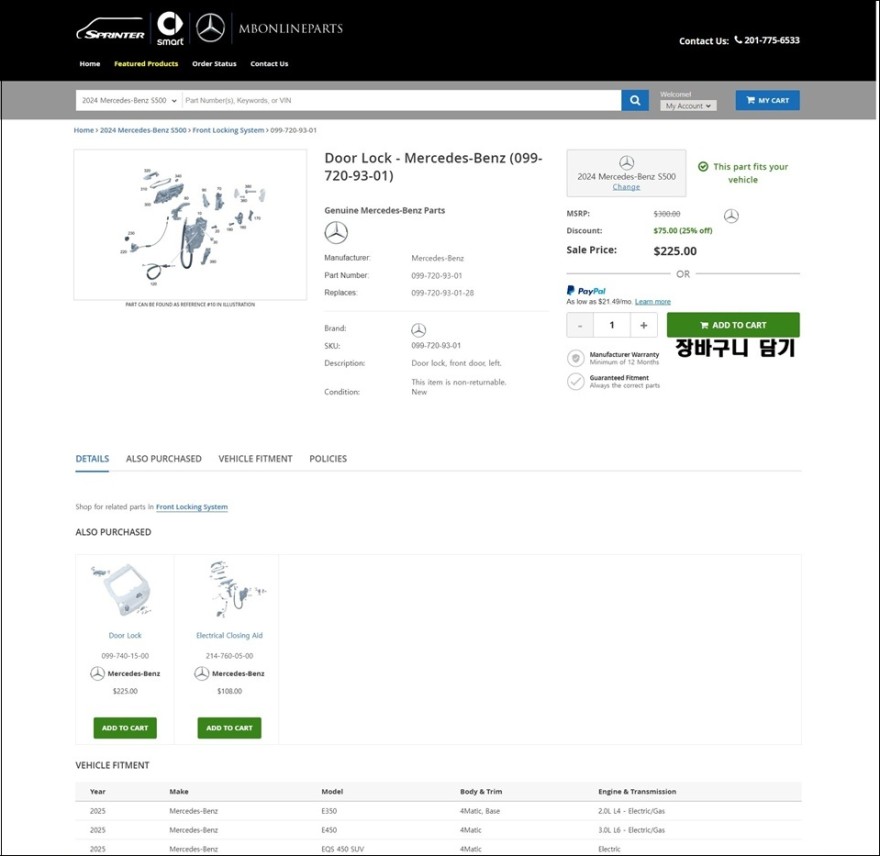Click the Change vehicle link
The image size is (880, 856).
[626, 187]
